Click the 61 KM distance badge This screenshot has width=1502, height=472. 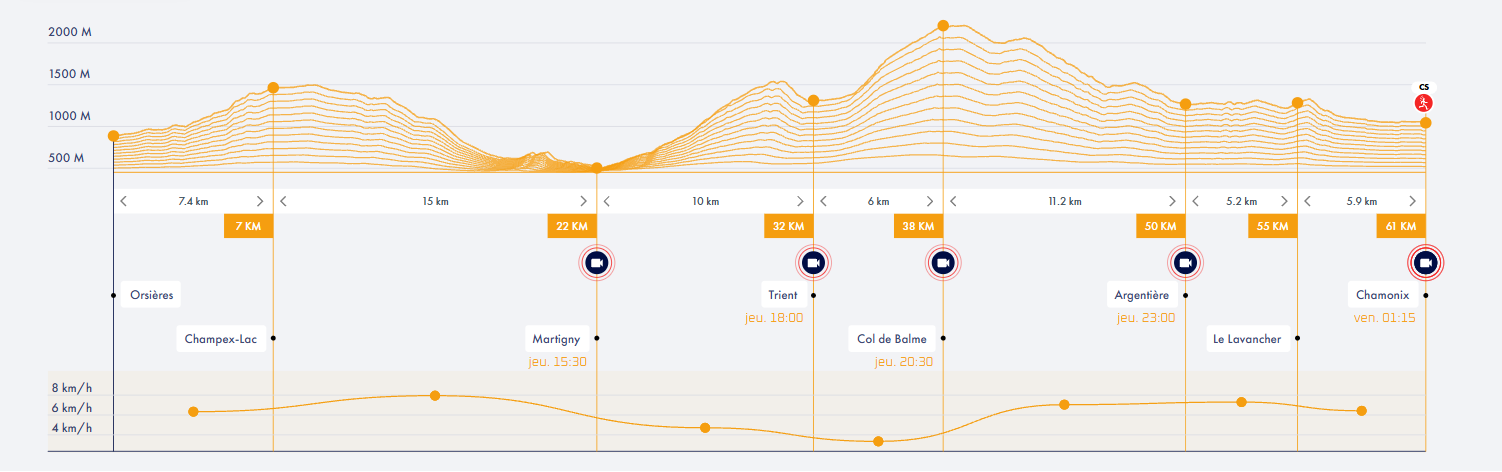point(1400,226)
